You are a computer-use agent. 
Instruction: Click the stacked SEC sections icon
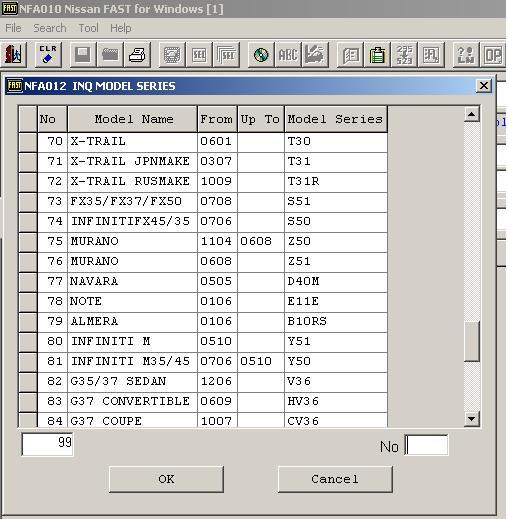tap(226, 54)
